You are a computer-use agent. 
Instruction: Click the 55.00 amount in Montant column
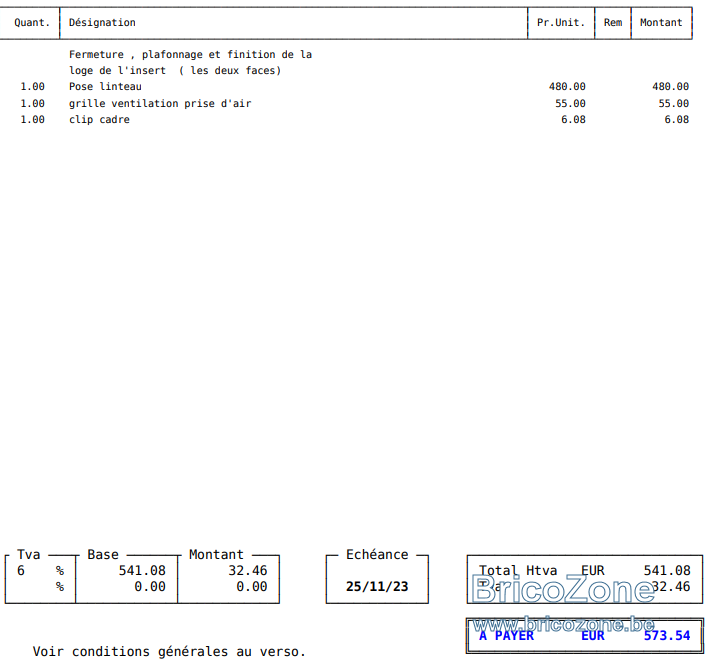click(673, 103)
